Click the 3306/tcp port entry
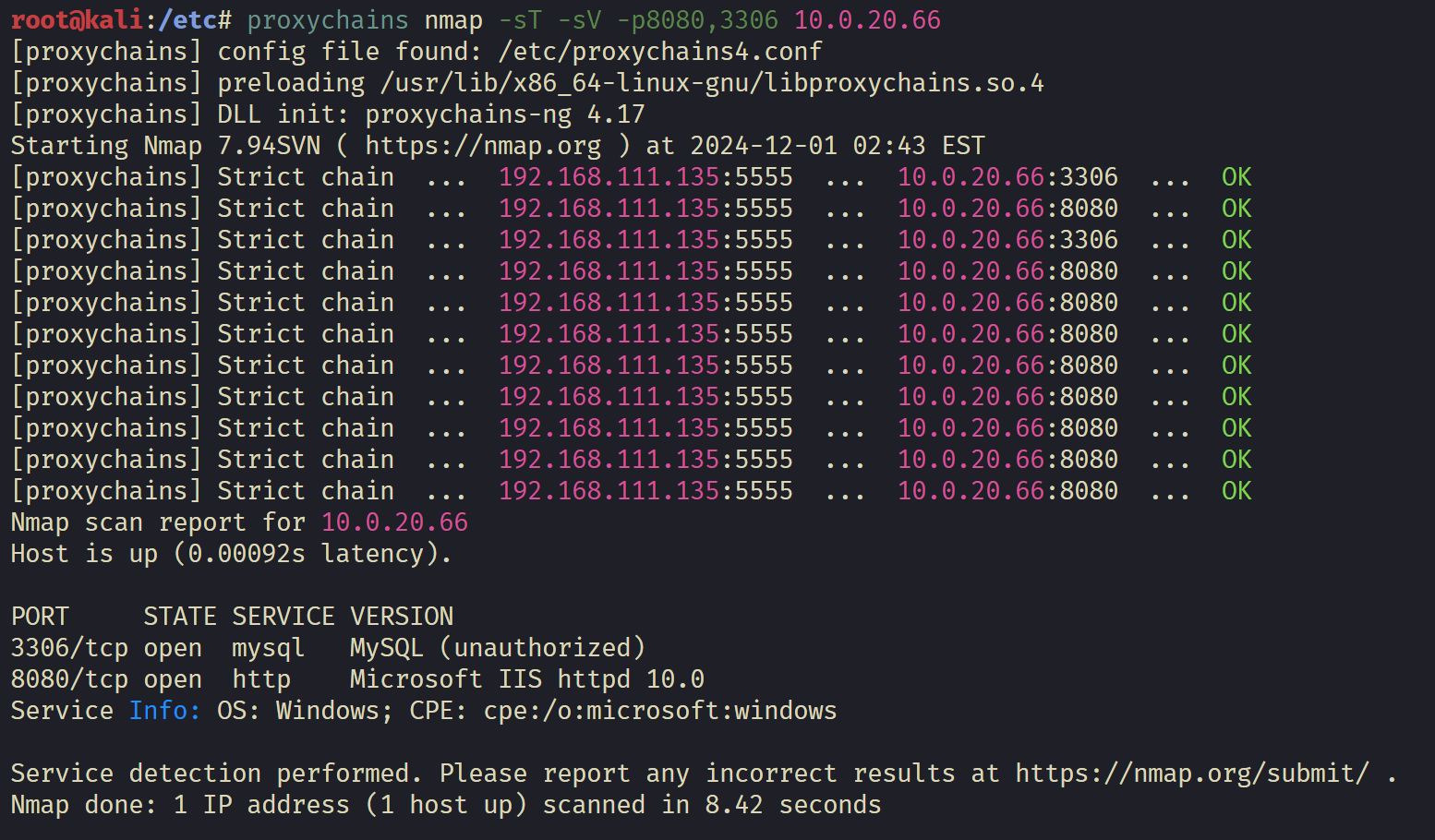 click(69, 648)
